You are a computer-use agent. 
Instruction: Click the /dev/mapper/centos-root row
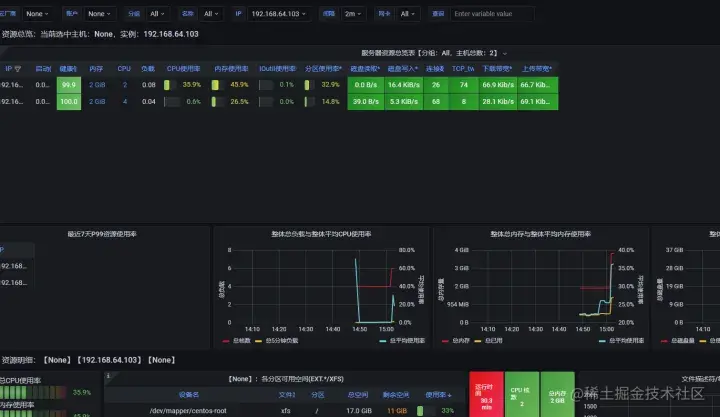[x=285, y=411]
